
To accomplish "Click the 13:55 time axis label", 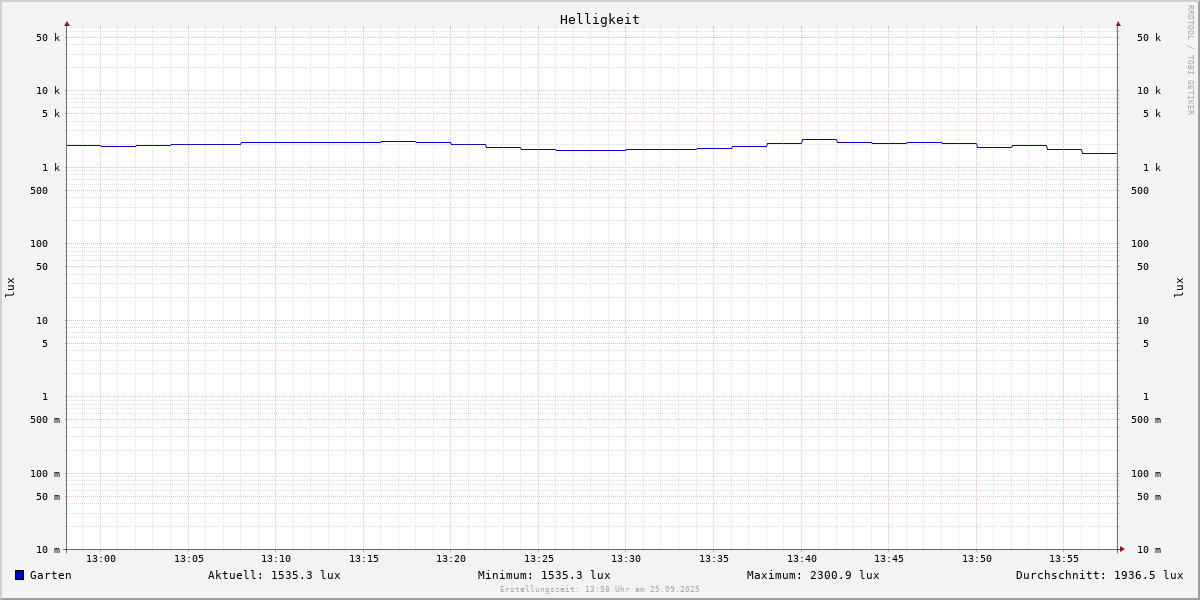I will (1064, 559).
